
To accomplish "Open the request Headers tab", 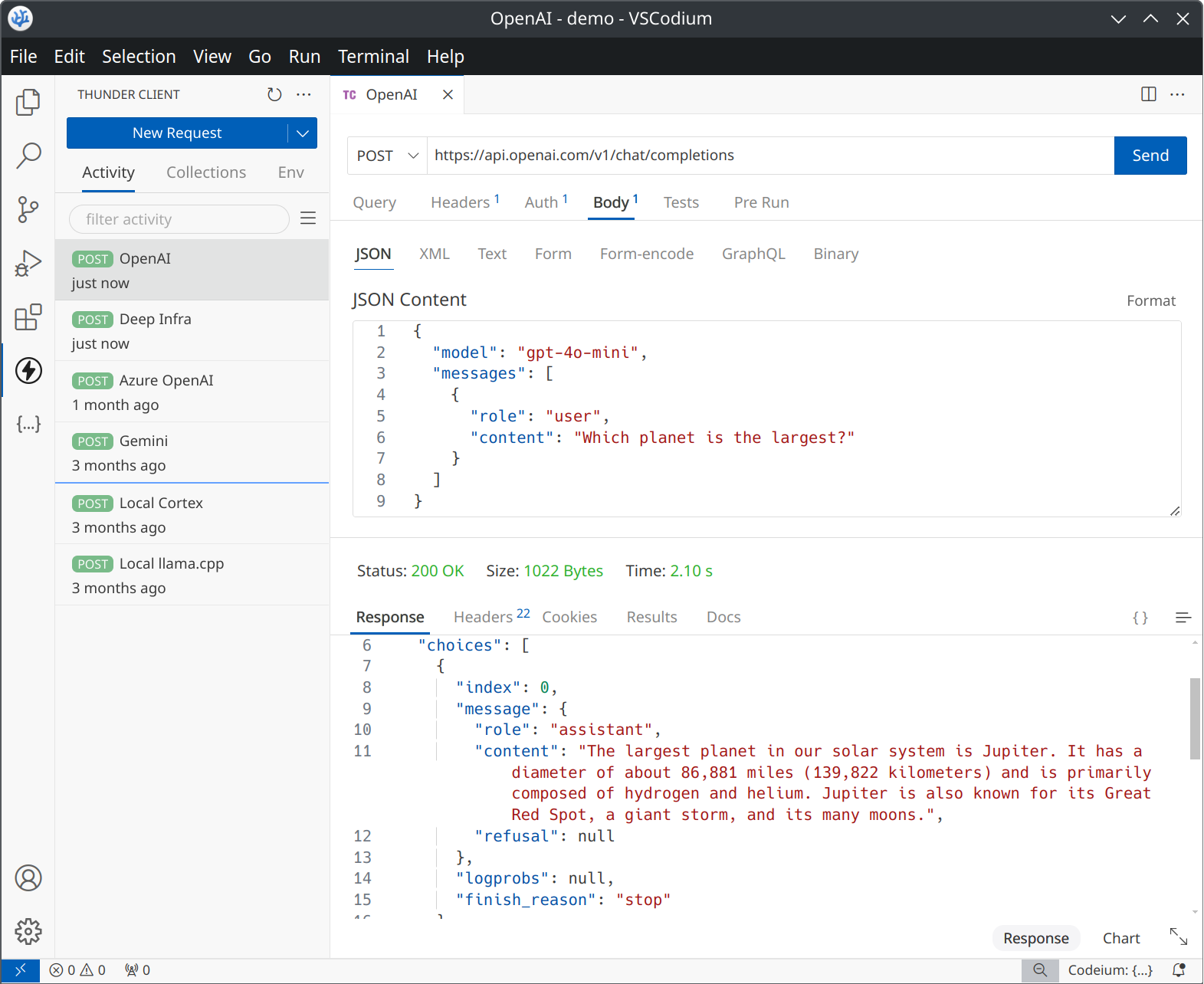I will pos(464,202).
